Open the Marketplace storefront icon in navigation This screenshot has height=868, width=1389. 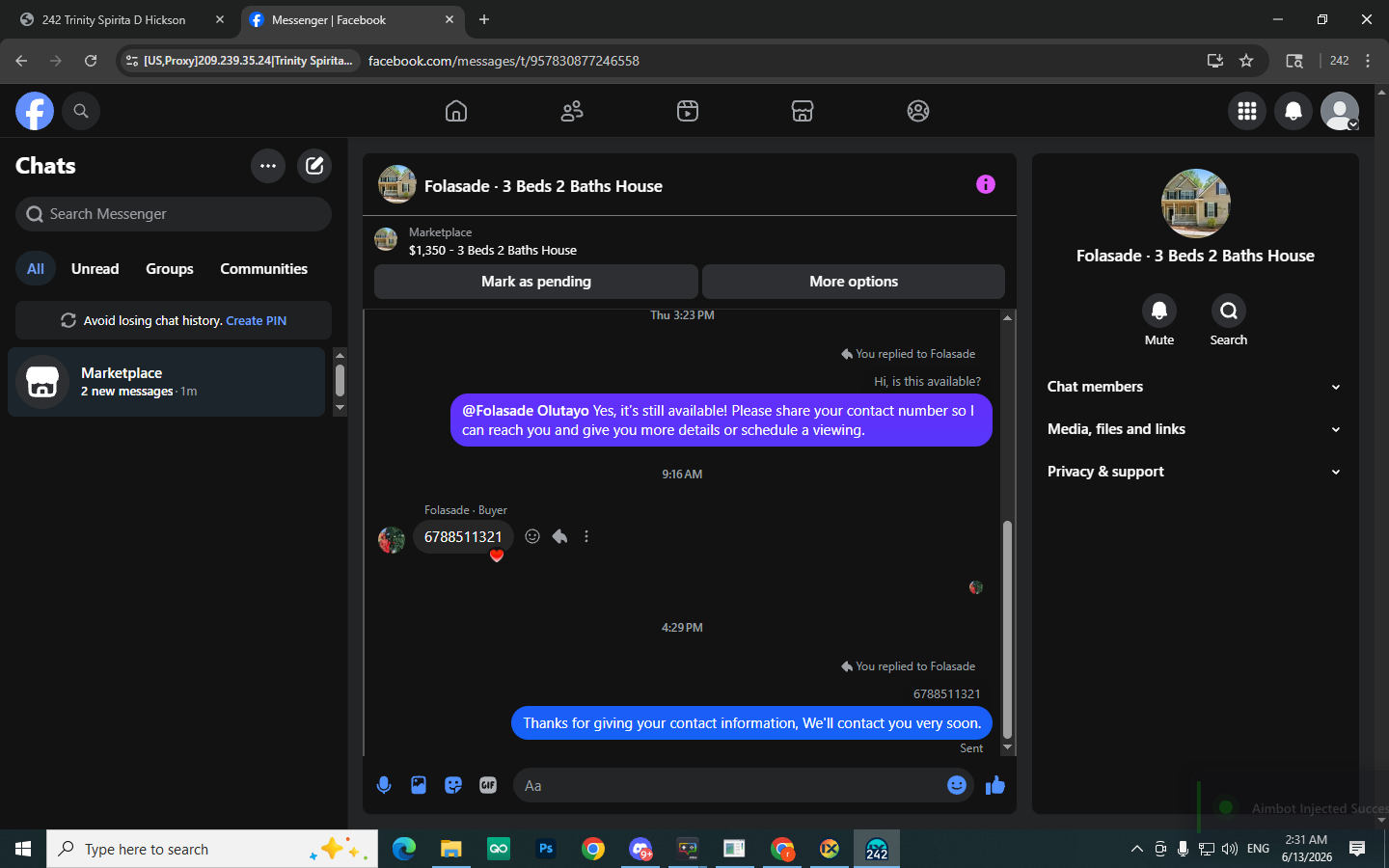pyautogui.click(x=803, y=111)
